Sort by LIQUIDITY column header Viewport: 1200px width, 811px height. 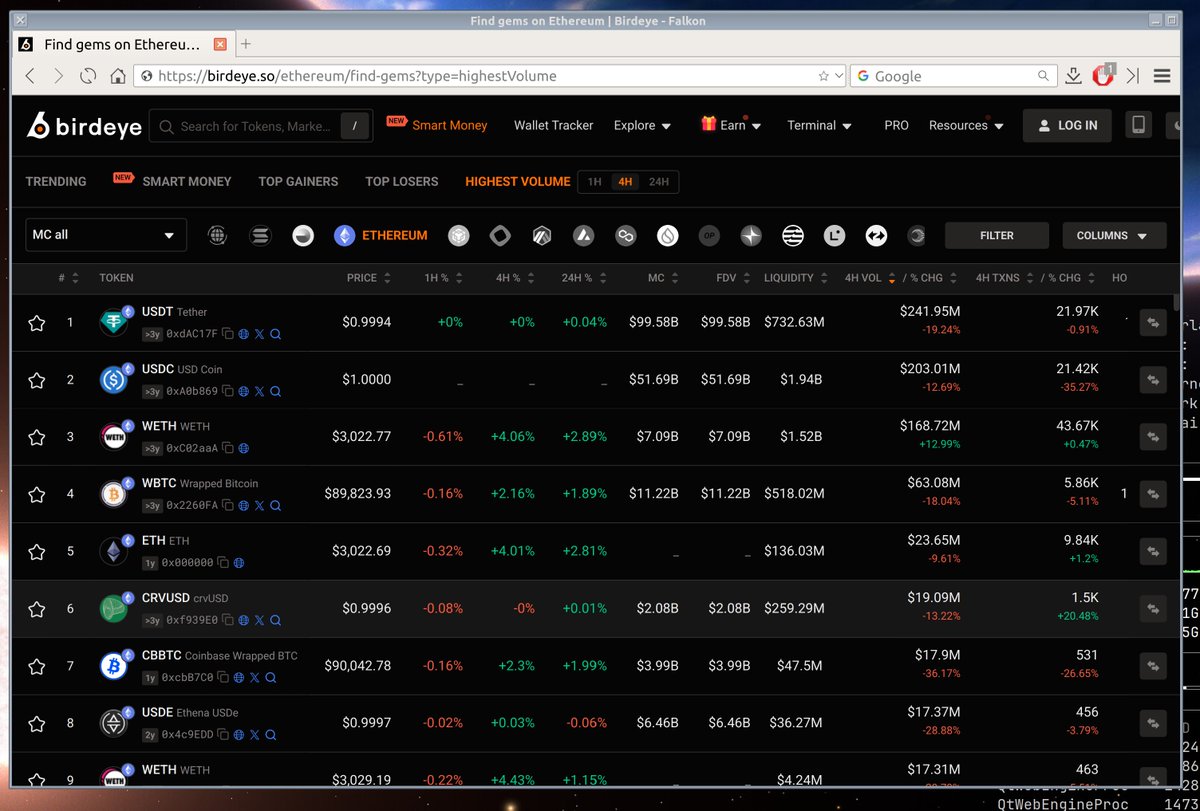click(795, 278)
